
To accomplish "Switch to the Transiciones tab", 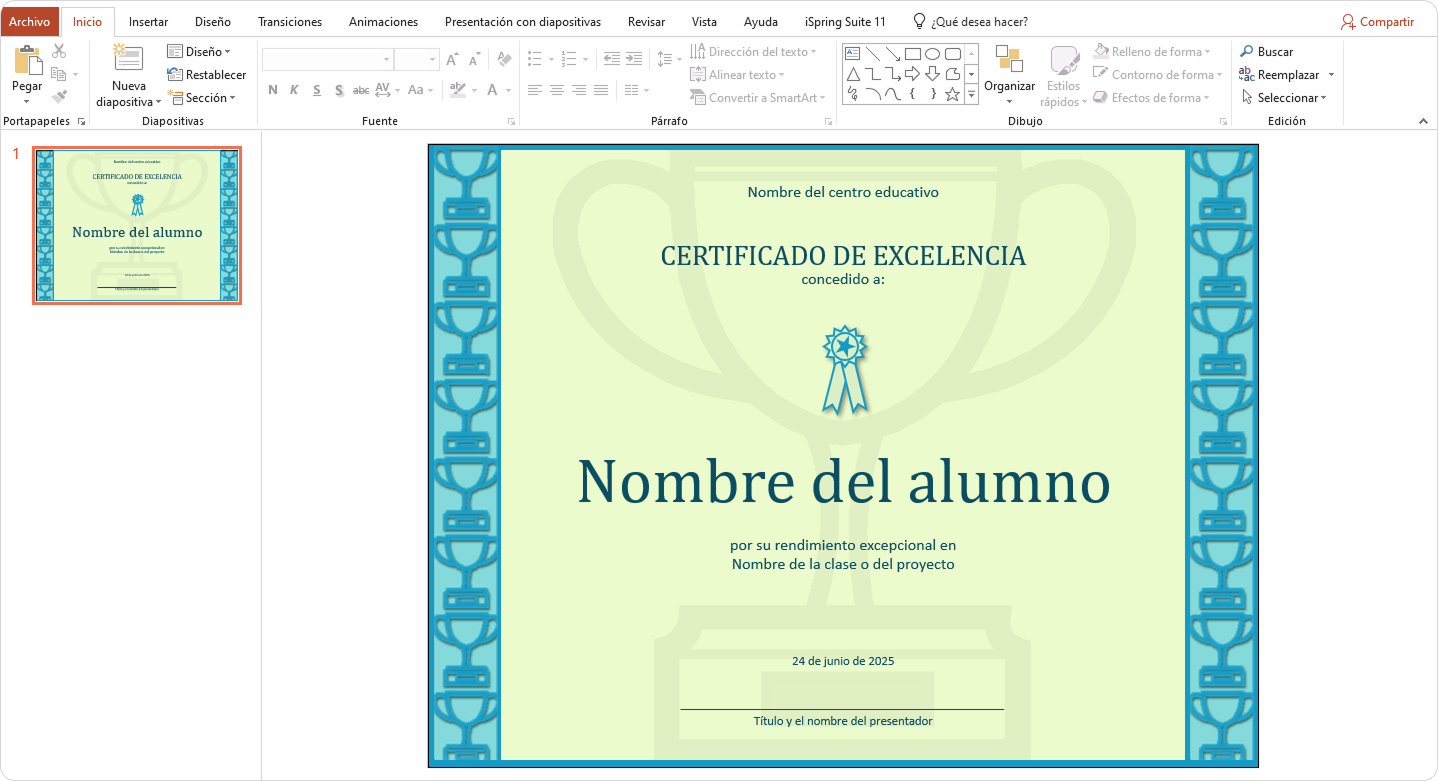I will tap(289, 22).
